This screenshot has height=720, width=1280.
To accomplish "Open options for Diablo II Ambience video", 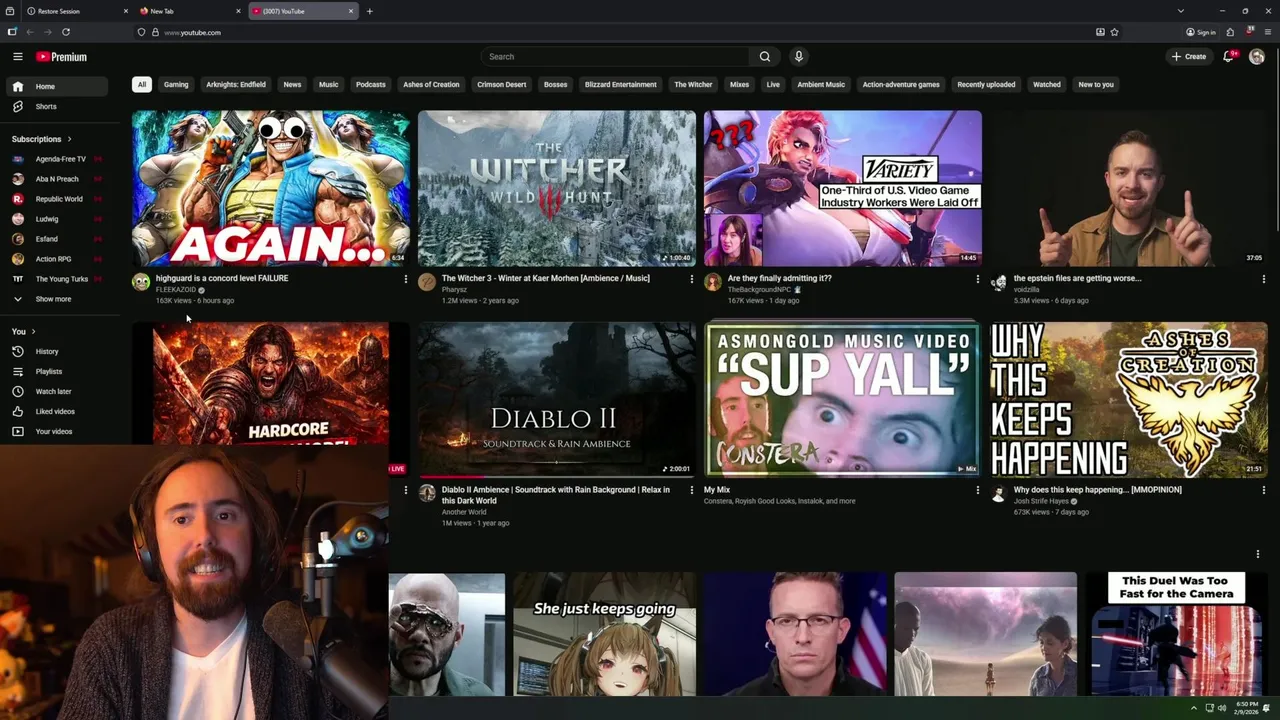I will 691,490.
